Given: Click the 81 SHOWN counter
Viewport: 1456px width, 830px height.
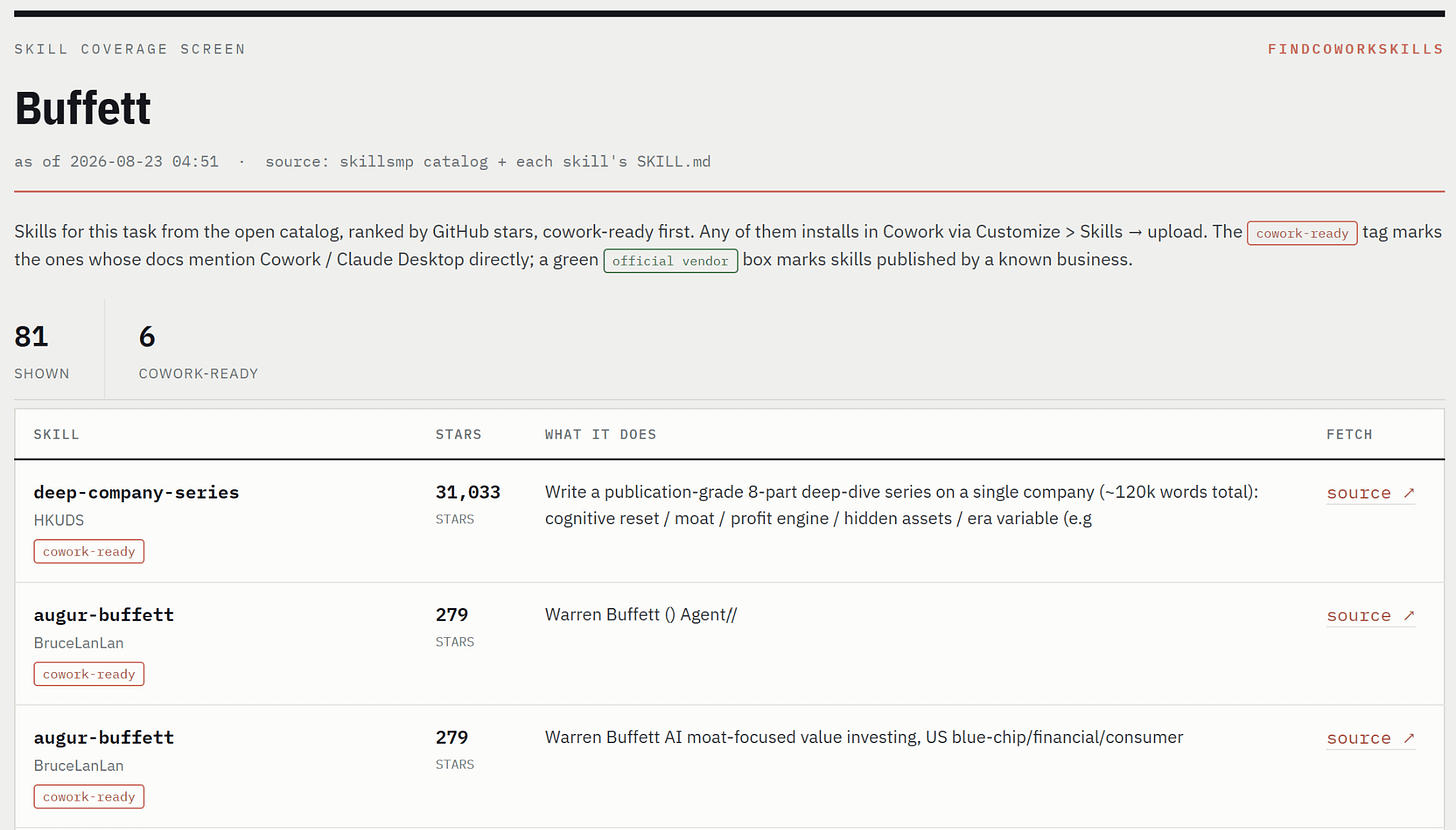Looking at the screenshot, I should [42, 351].
